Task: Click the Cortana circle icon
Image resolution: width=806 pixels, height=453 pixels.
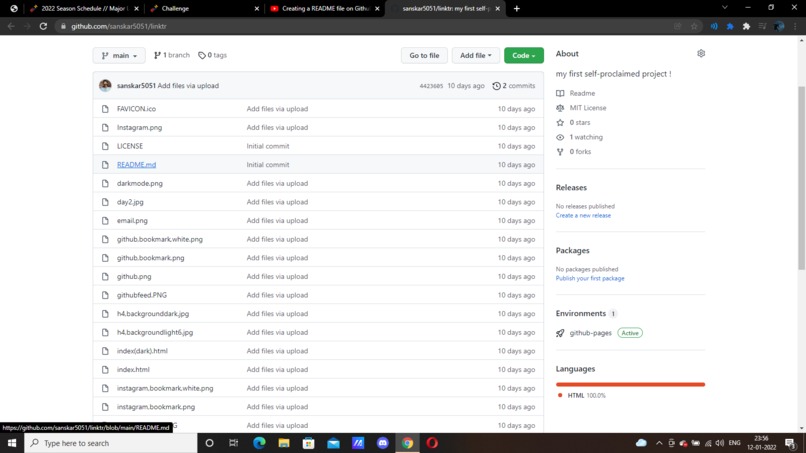Action: pyautogui.click(x=209, y=443)
